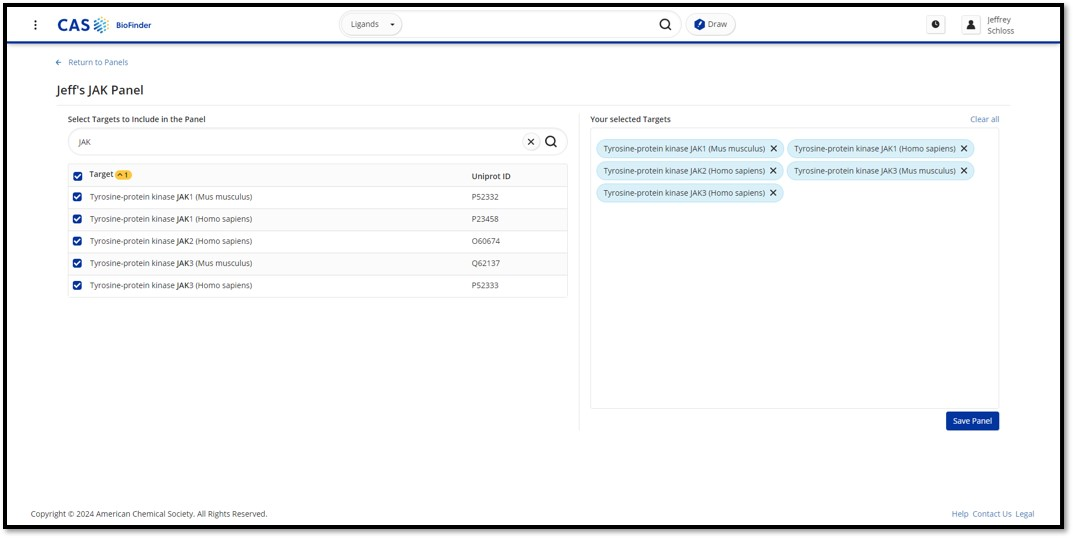Remove JAK3 (Mus musculus) chip
This screenshot has height=538, width=1073.
[x=964, y=170]
